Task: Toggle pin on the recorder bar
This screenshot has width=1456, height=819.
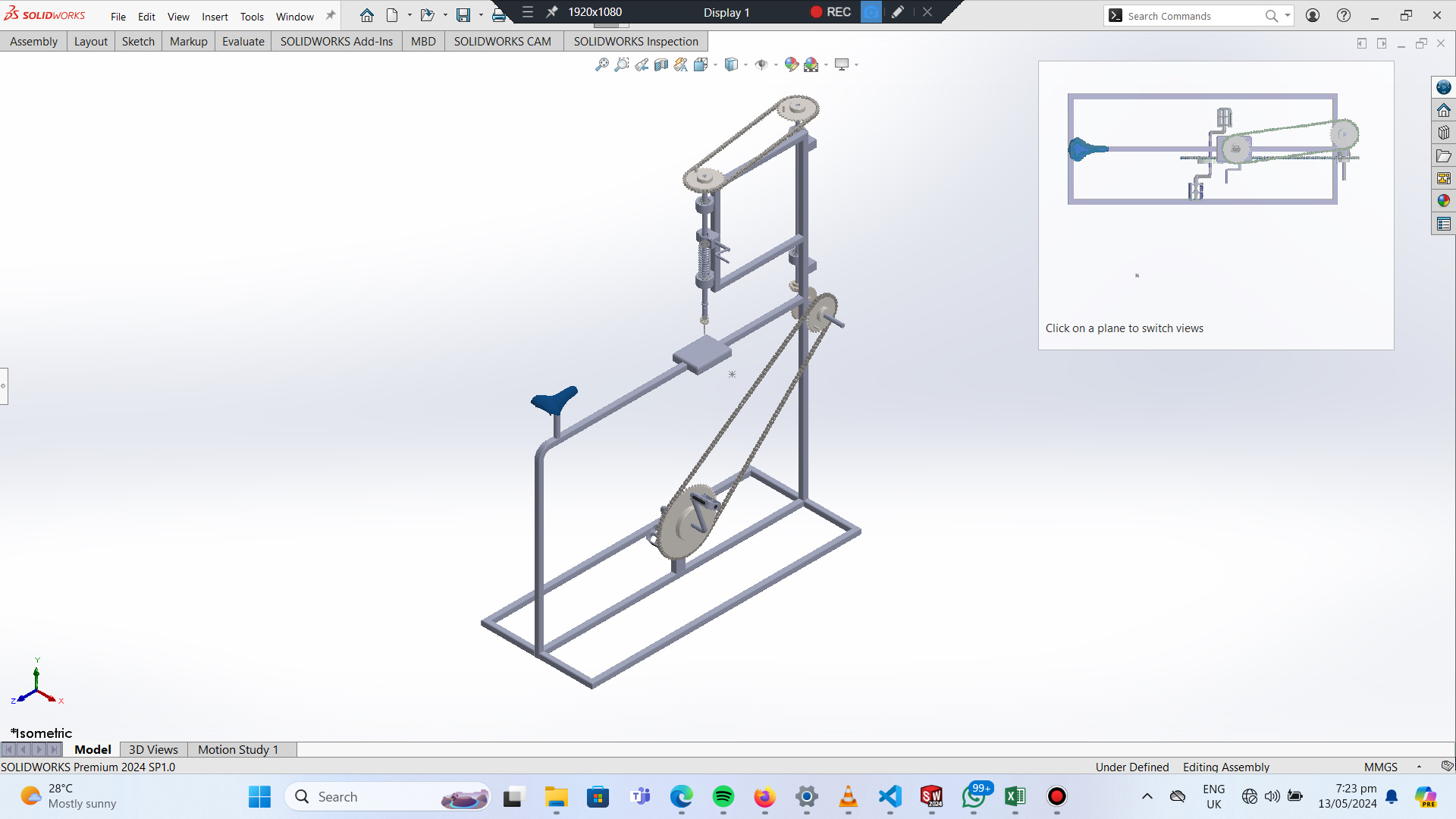Action: click(552, 12)
